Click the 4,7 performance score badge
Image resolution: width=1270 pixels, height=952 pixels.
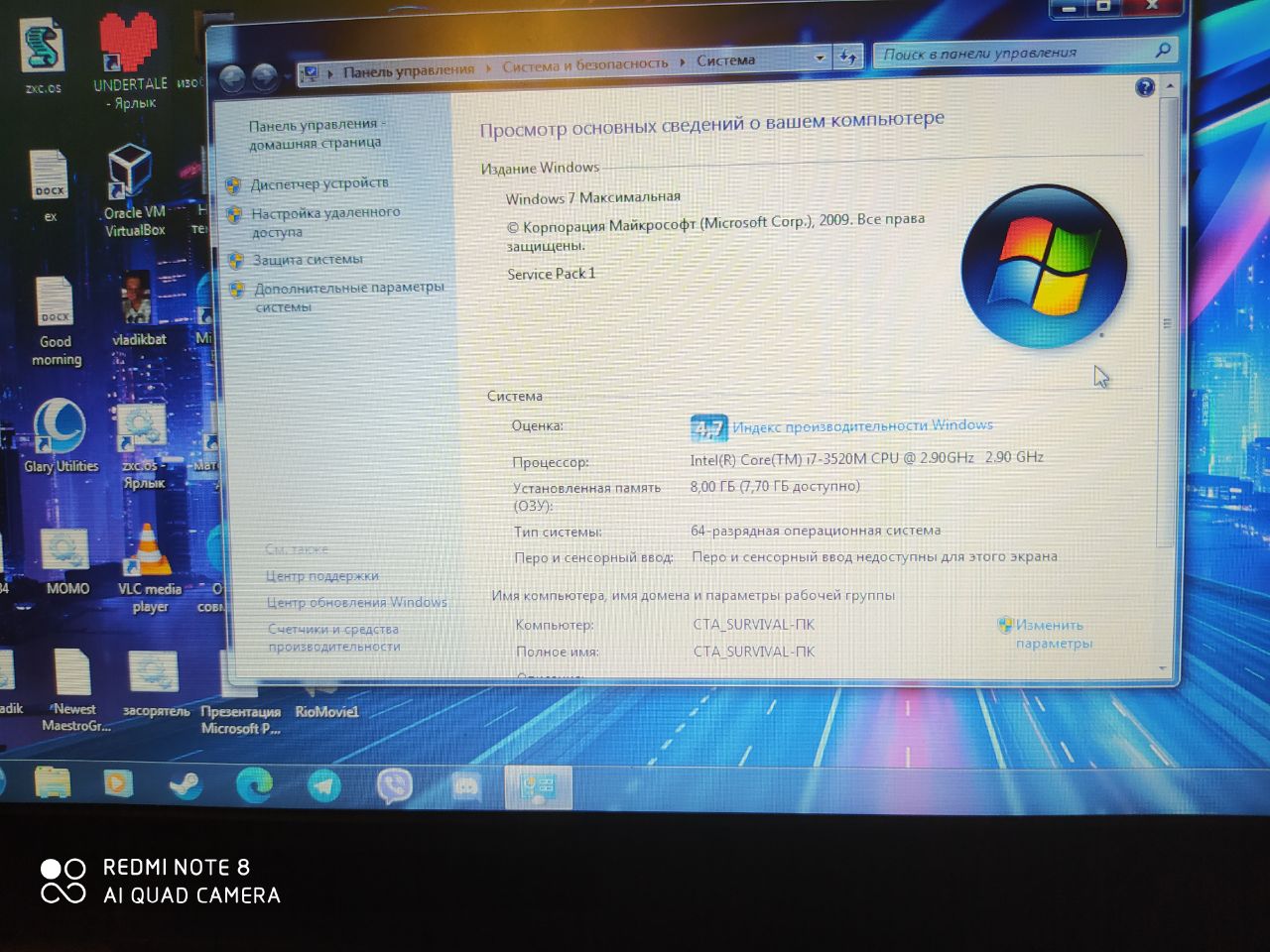point(708,428)
